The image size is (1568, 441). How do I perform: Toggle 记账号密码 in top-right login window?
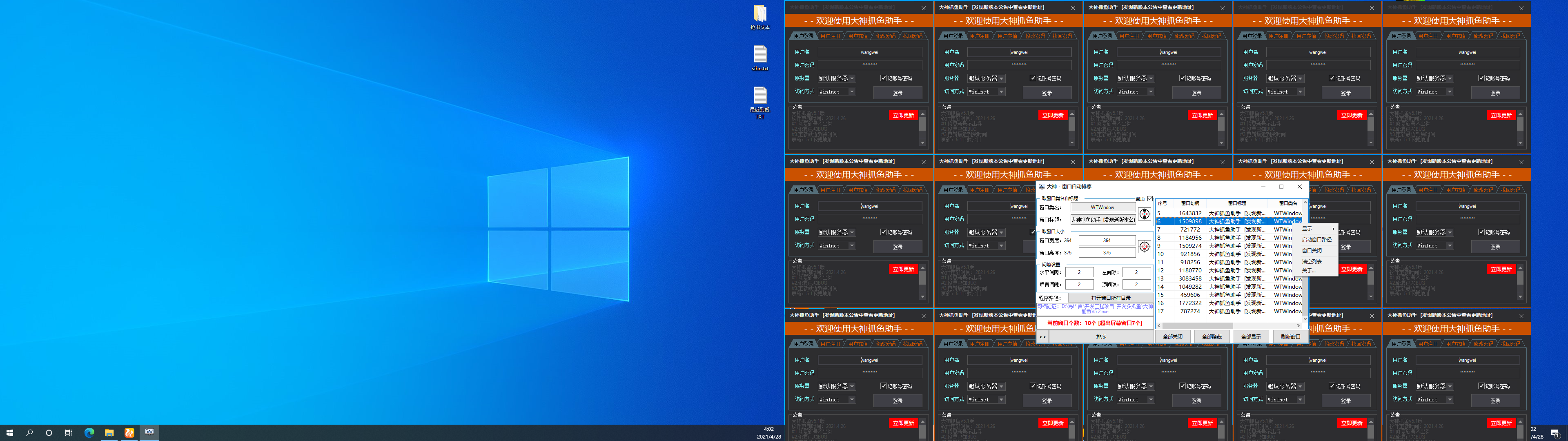pyautogui.click(x=1481, y=78)
